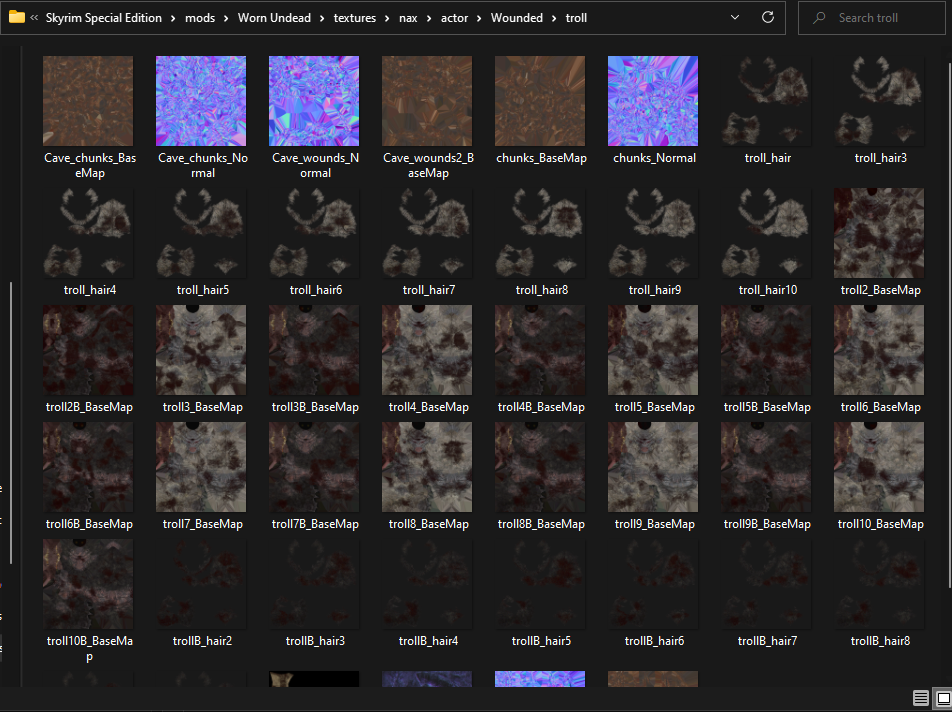Switch to details view layout
Viewport: 952px width, 712px height.
pos(920,698)
